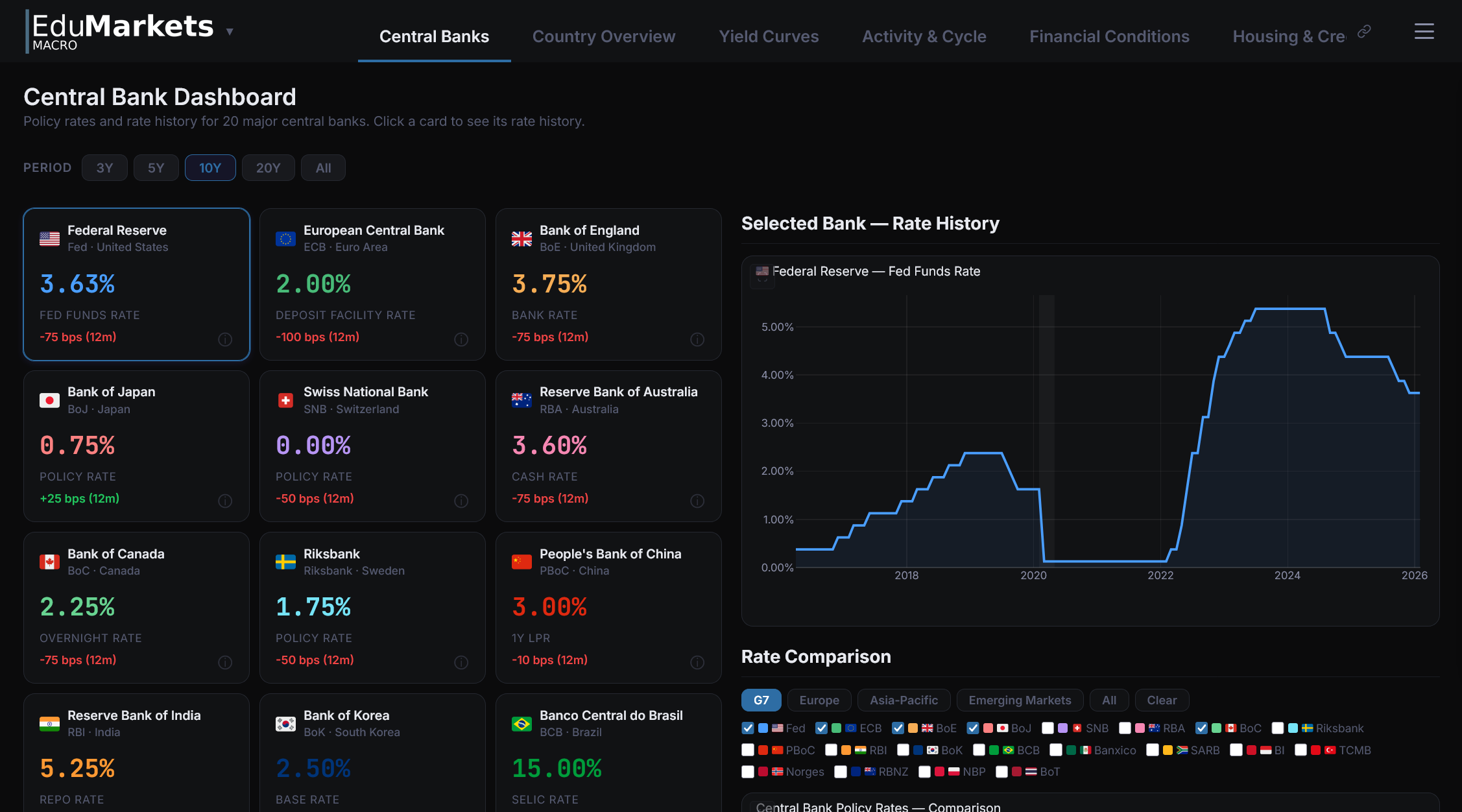Uncheck the Fed checkbox in Rate Comparison
Viewport: 1462px width, 812px height.
(x=748, y=728)
